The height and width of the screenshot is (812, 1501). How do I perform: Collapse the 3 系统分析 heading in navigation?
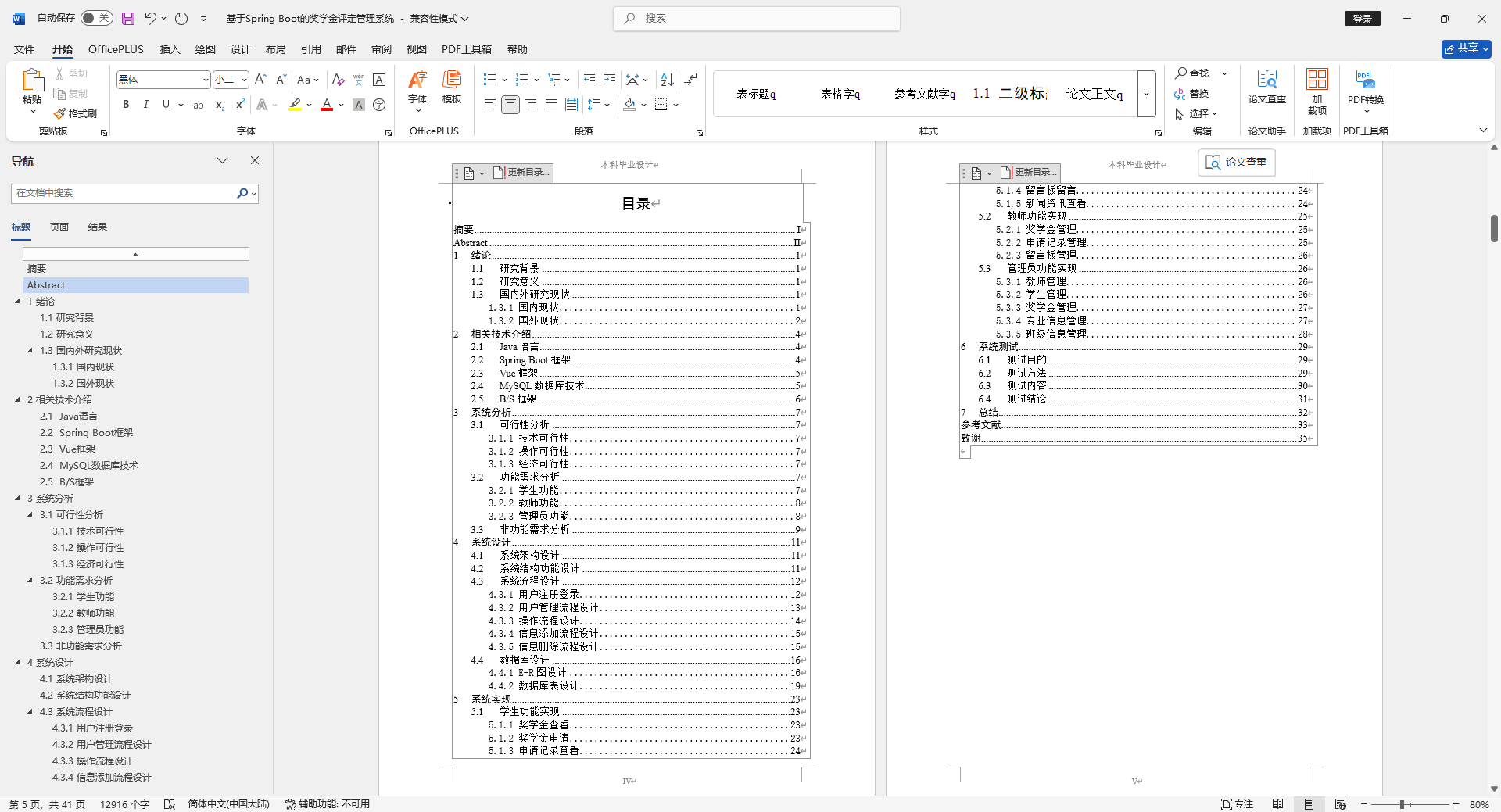pos(19,498)
